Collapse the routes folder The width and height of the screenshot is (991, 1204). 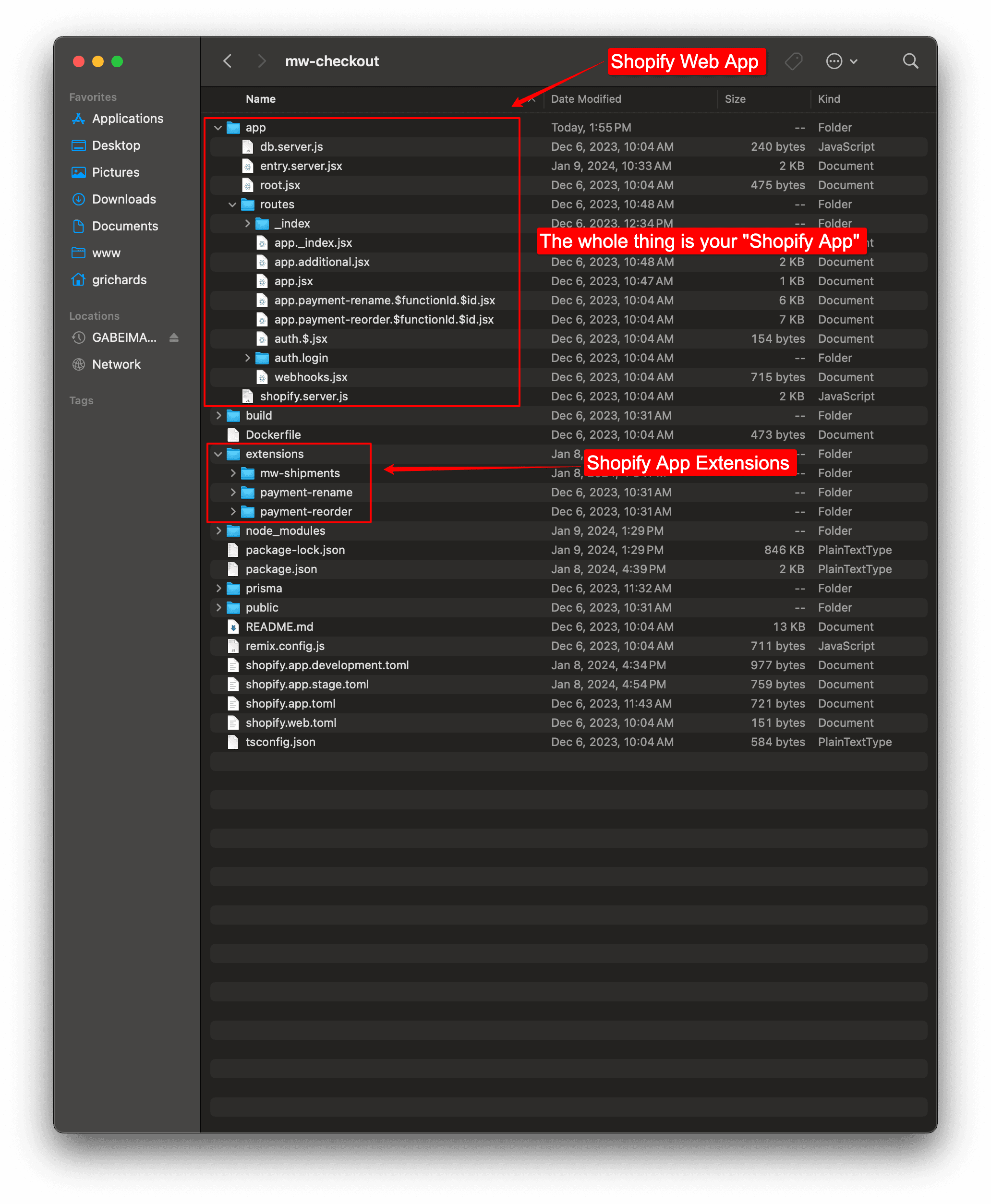pyautogui.click(x=232, y=205)
